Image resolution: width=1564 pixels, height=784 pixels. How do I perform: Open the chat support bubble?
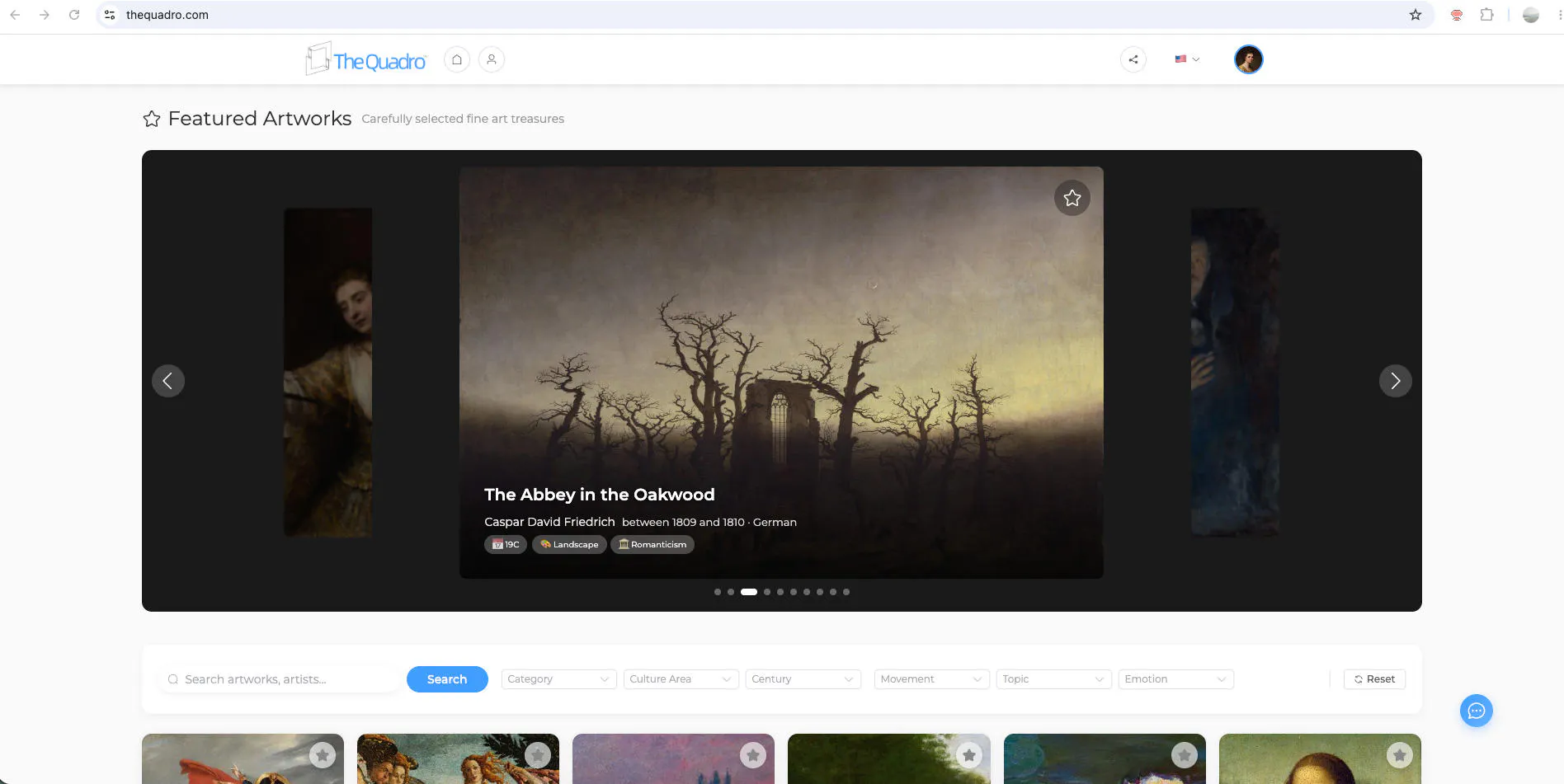coord(1477,711)
